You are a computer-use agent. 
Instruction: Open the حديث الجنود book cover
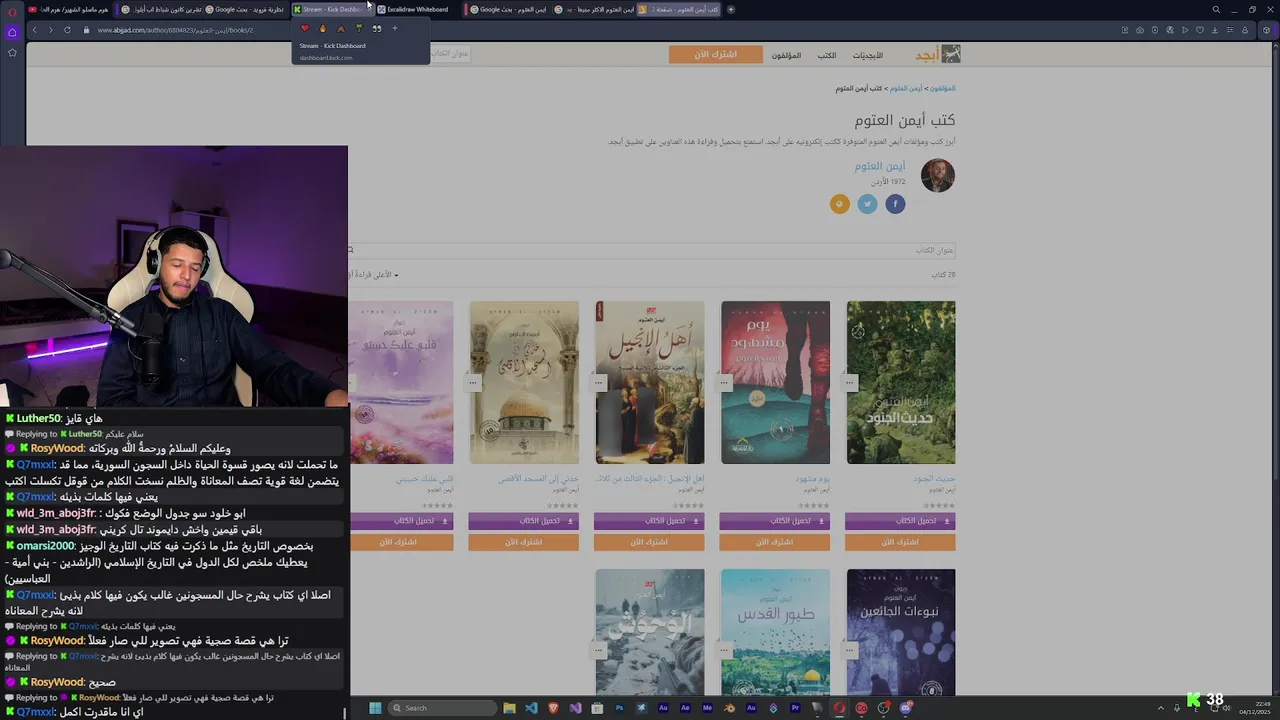(x=900, y=382)
